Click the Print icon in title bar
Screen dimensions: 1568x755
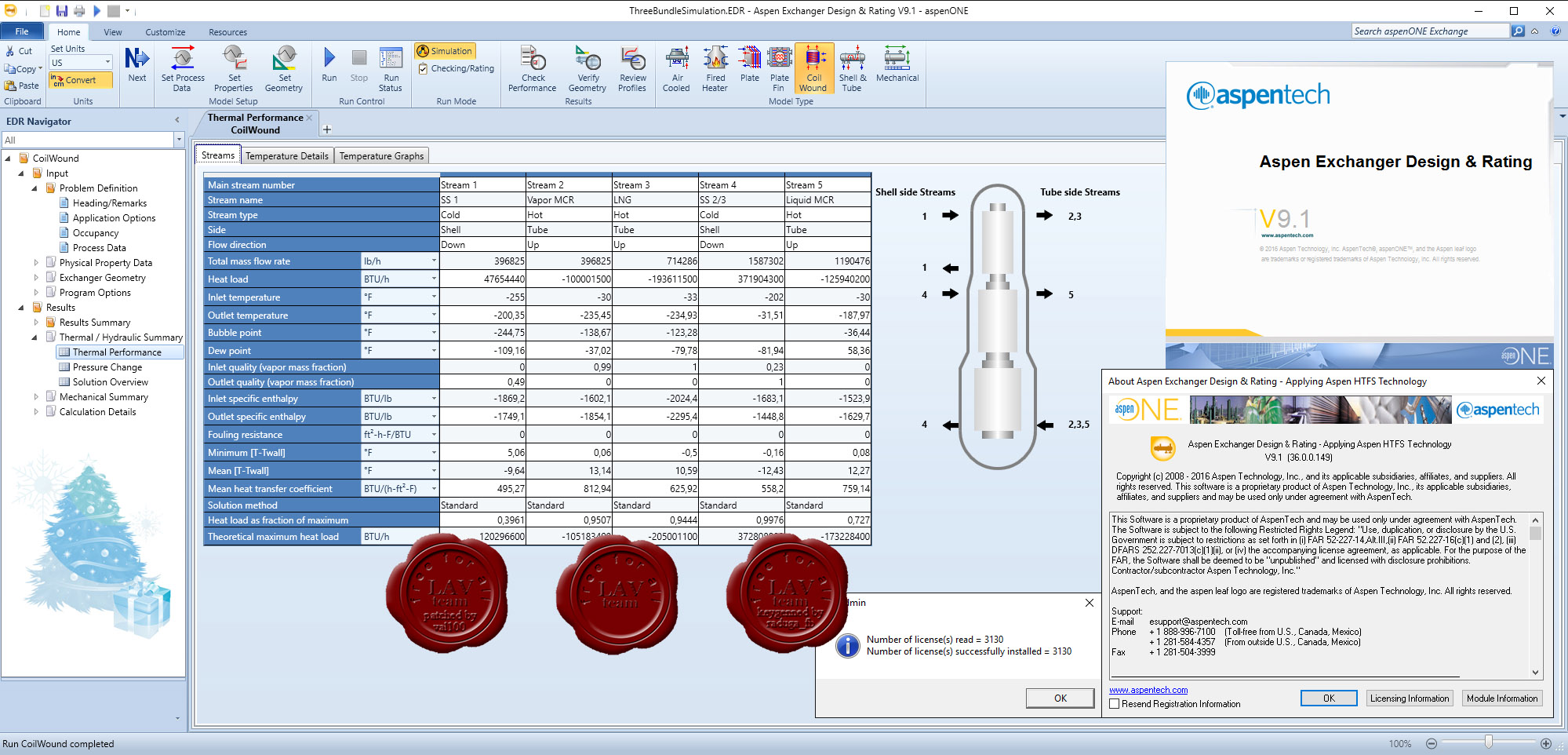(79, 11)
